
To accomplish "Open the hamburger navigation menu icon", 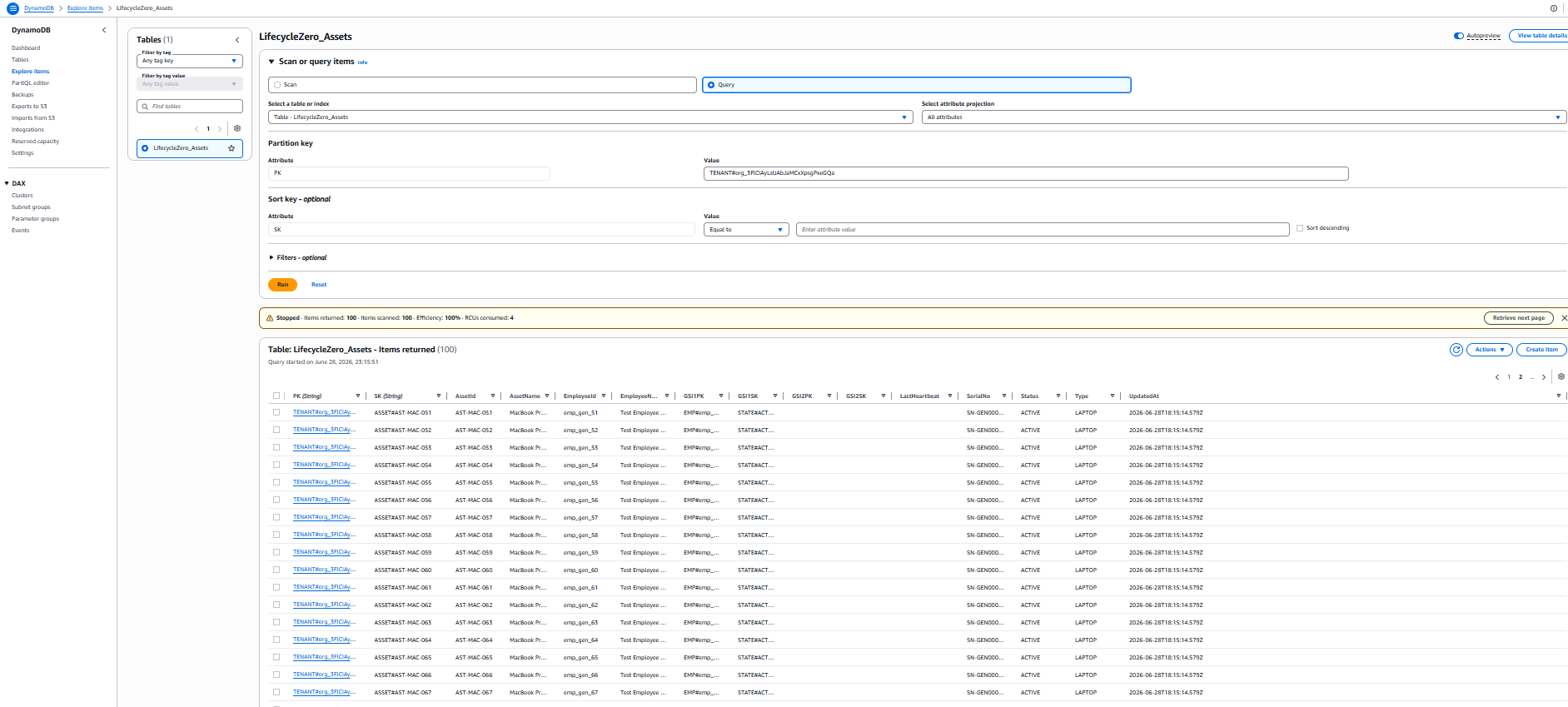I will (12, 8).
